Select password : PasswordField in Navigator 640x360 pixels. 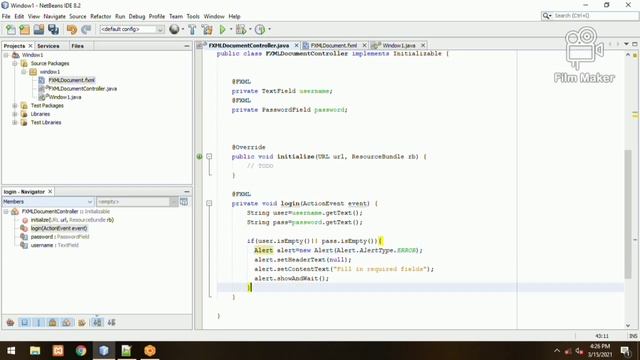pos(60,237)
